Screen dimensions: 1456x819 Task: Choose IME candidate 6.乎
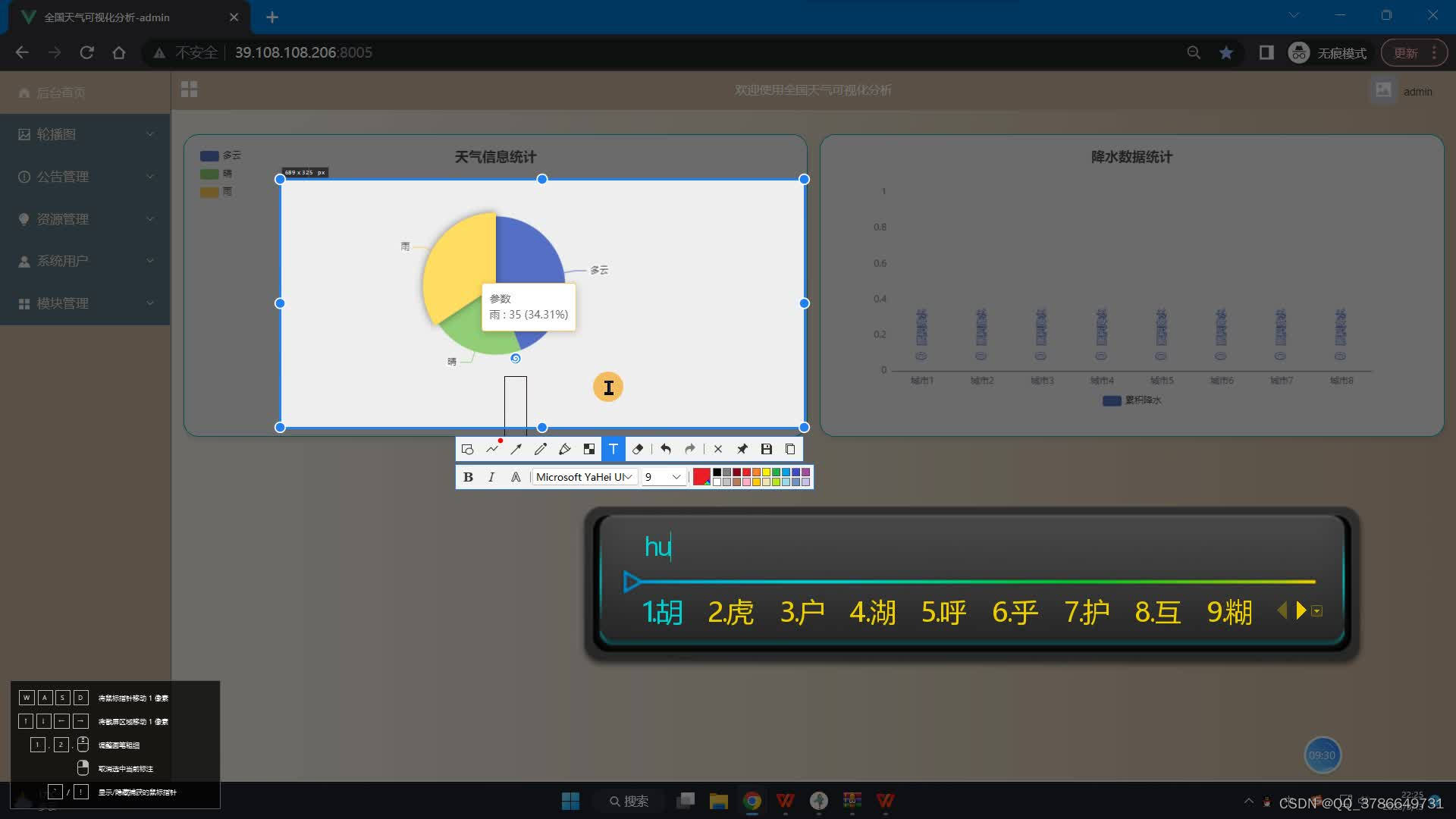pos(1015,612)
